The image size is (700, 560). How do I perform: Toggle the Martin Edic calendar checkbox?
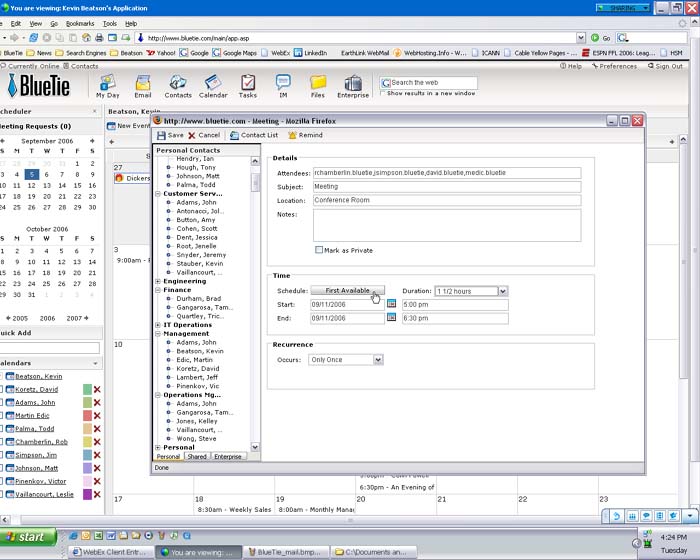point(1,415)
